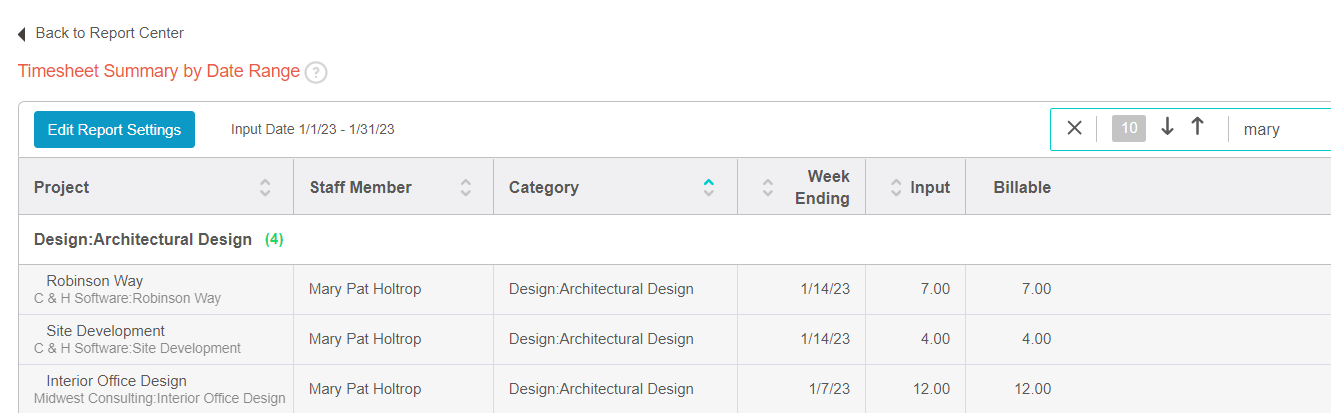Click Edit Report Settings button
Screen dimensions: 1331x413
(x=114, y=129)
